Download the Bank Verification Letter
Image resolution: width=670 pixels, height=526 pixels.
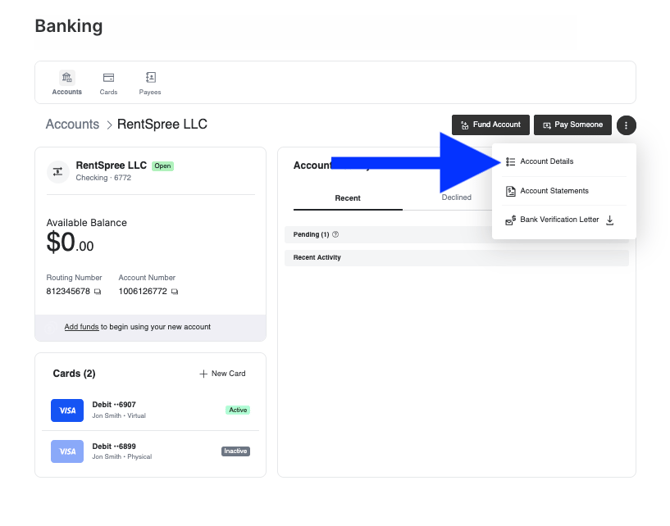tap(610, 220)
